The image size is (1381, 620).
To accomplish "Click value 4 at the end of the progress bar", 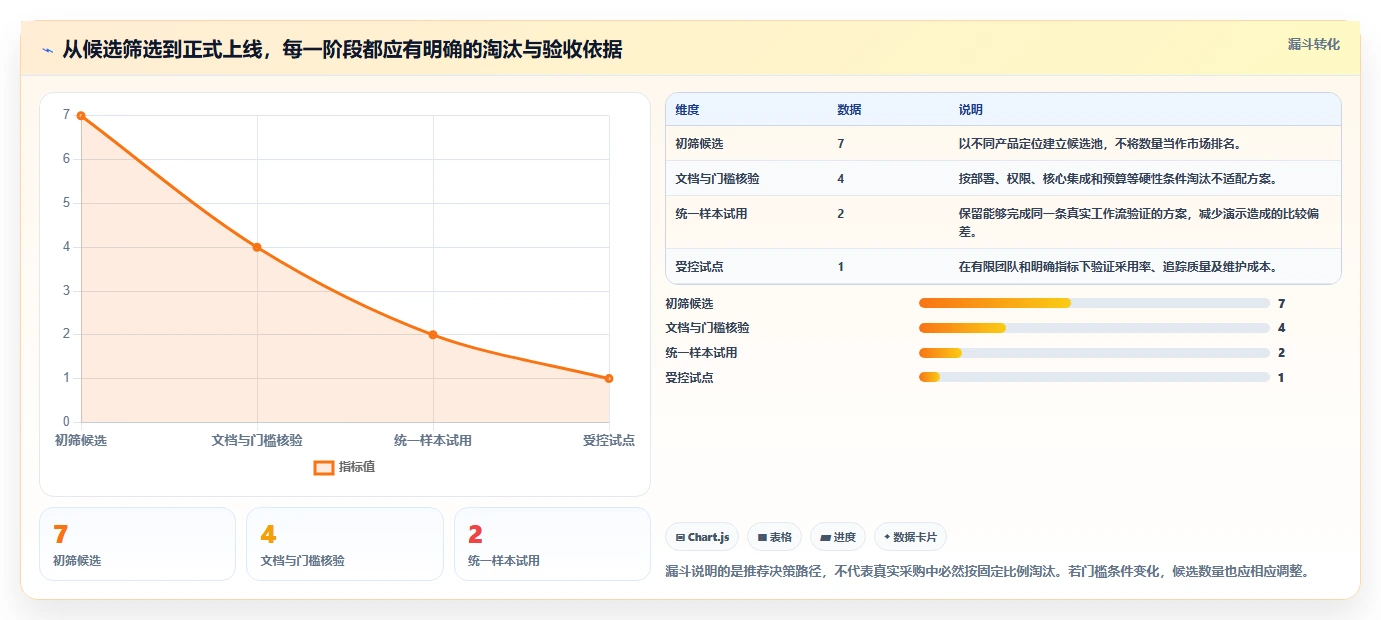I will 1281,328.
